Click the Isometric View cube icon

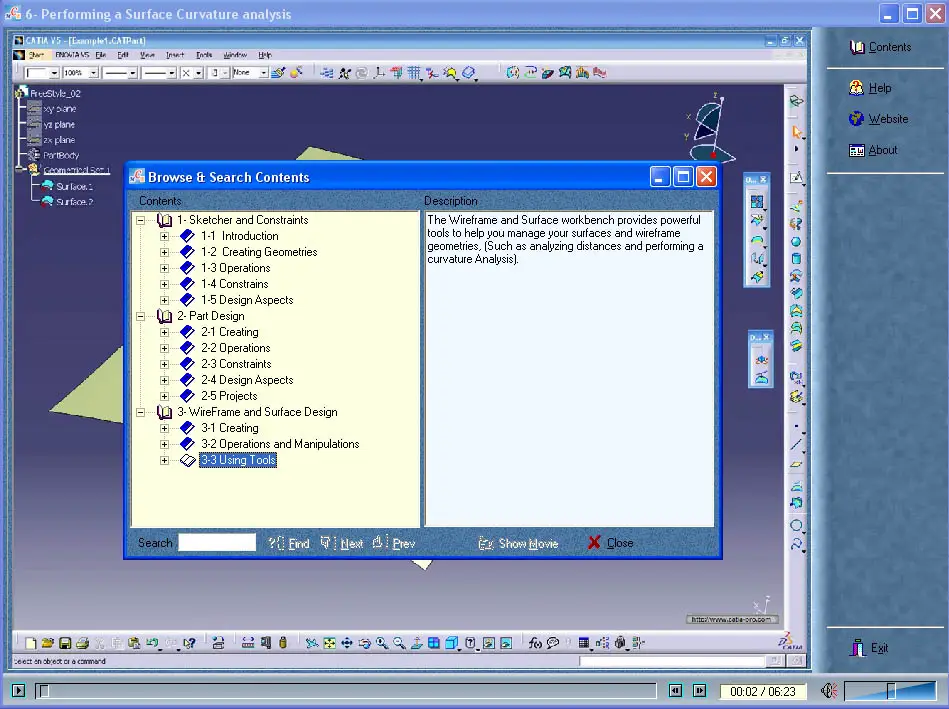(x=452, y=643)
